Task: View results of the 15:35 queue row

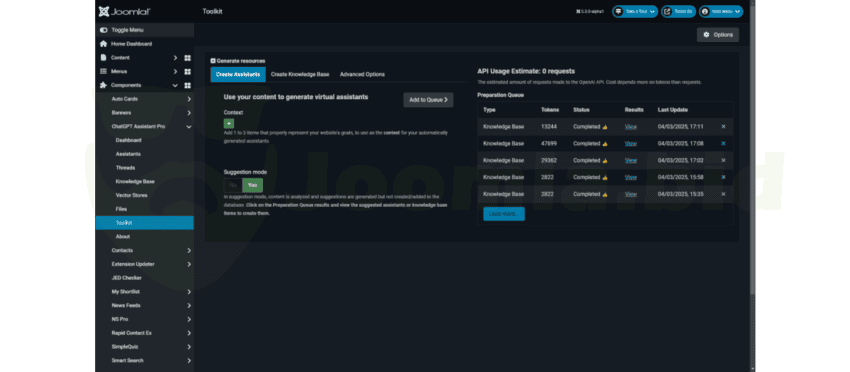Action: [630, 194]
